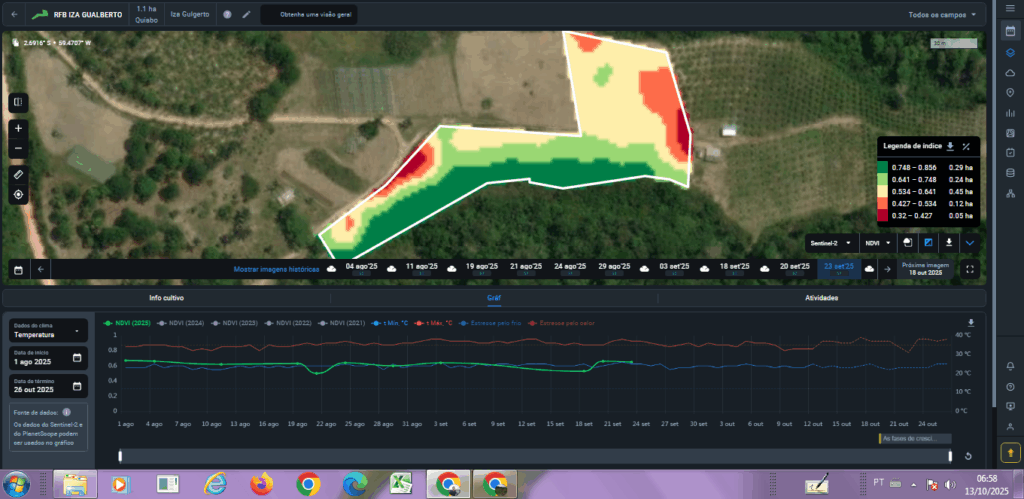Download the index legend data

pos(949,146)
